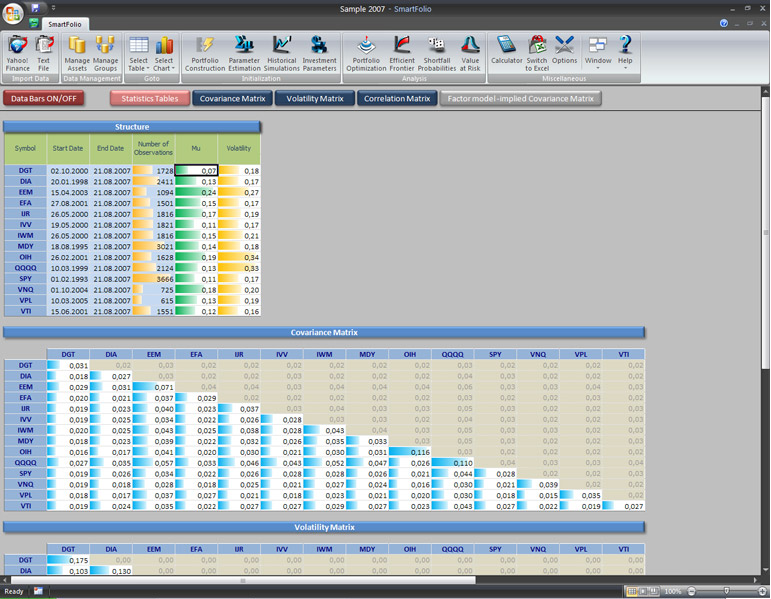Click the vertical scrollbar up arrow

click(x=766, y=91)
